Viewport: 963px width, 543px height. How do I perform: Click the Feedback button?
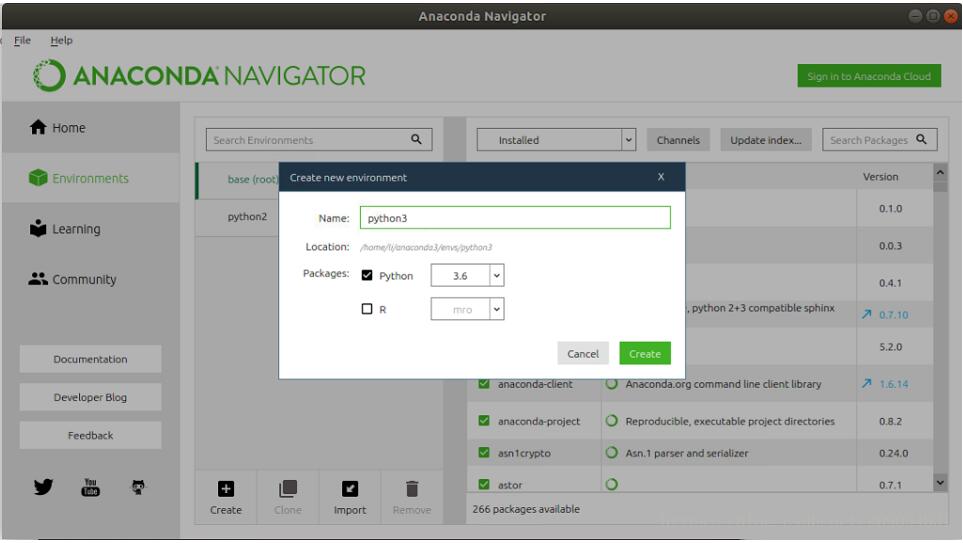coord(90,435)
